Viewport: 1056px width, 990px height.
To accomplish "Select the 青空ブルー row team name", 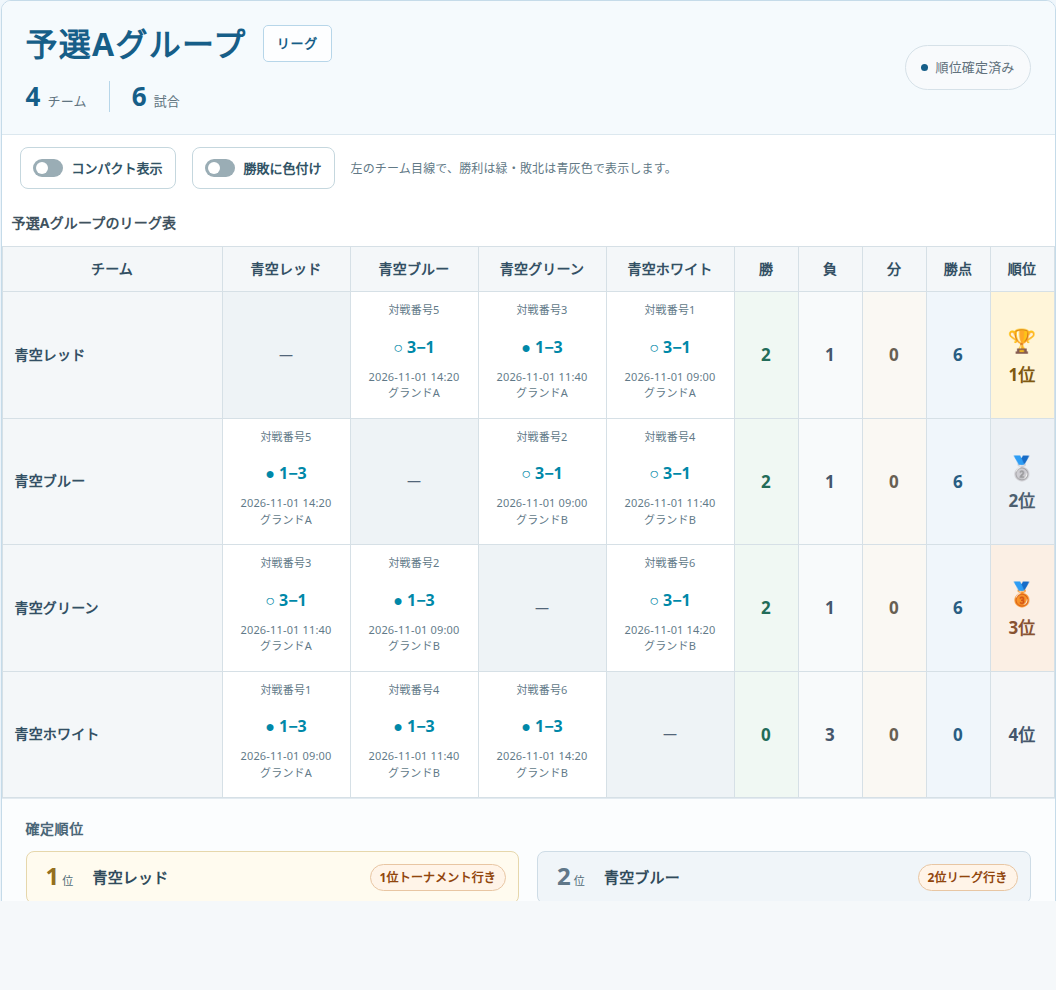I will pyautogui.click(x=50, y=482).
